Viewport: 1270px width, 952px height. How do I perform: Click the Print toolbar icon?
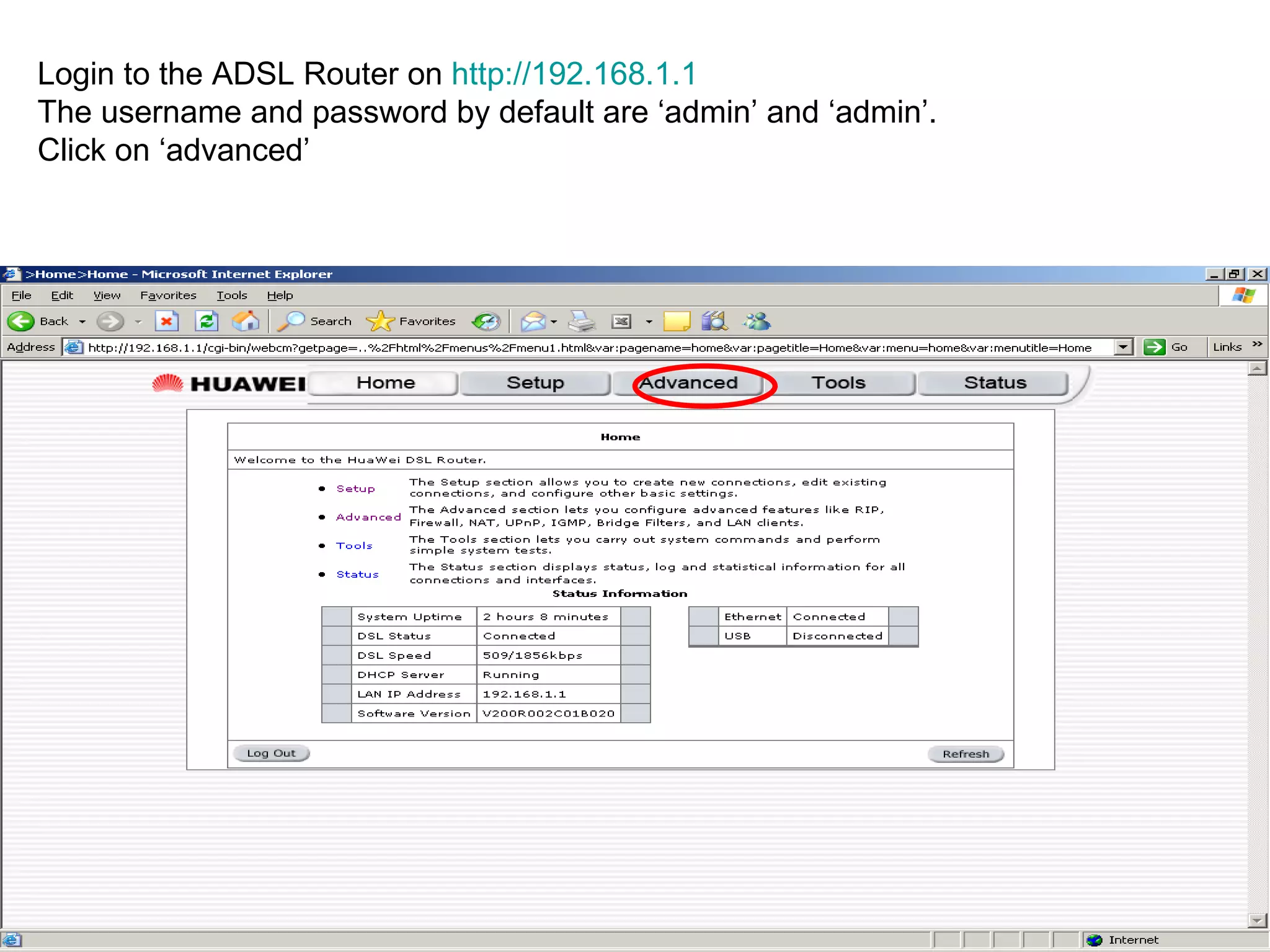pyautogui.click(x=582, y=321)
